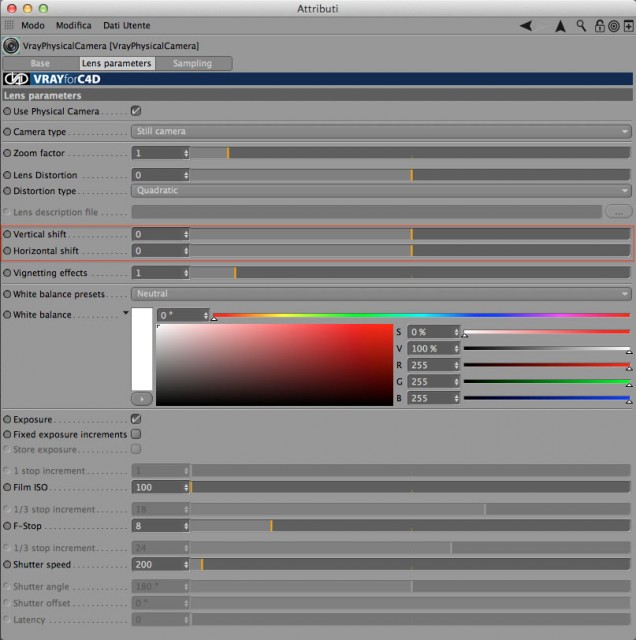
Task: Open the magnifier search icon
Action: click(581, 26)
